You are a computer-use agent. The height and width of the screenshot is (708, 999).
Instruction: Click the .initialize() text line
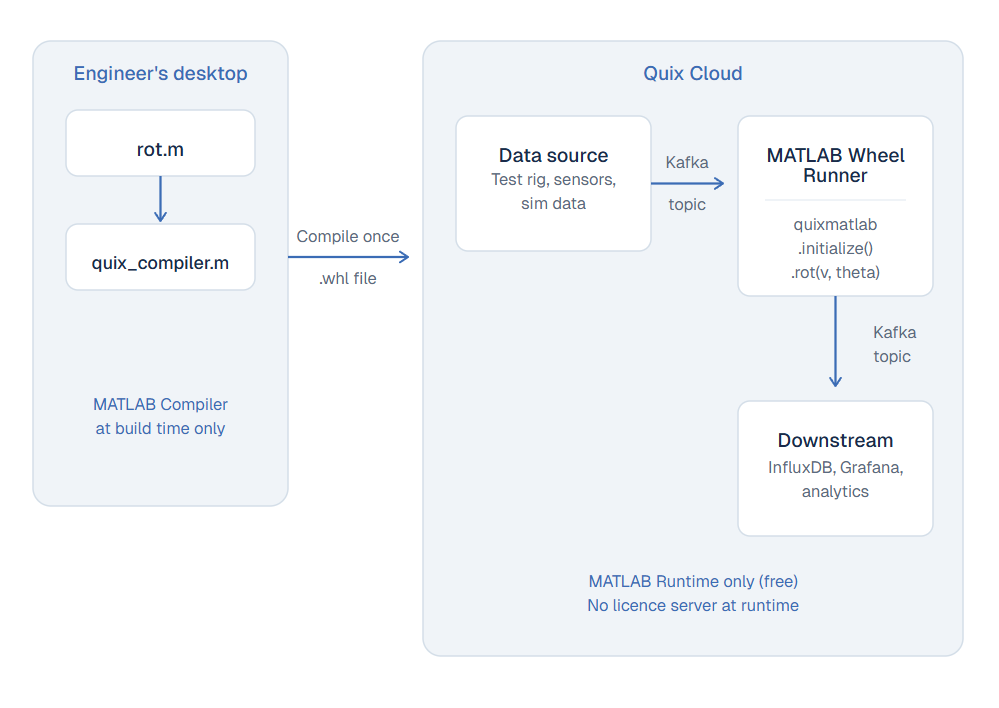tap(835, 249)
